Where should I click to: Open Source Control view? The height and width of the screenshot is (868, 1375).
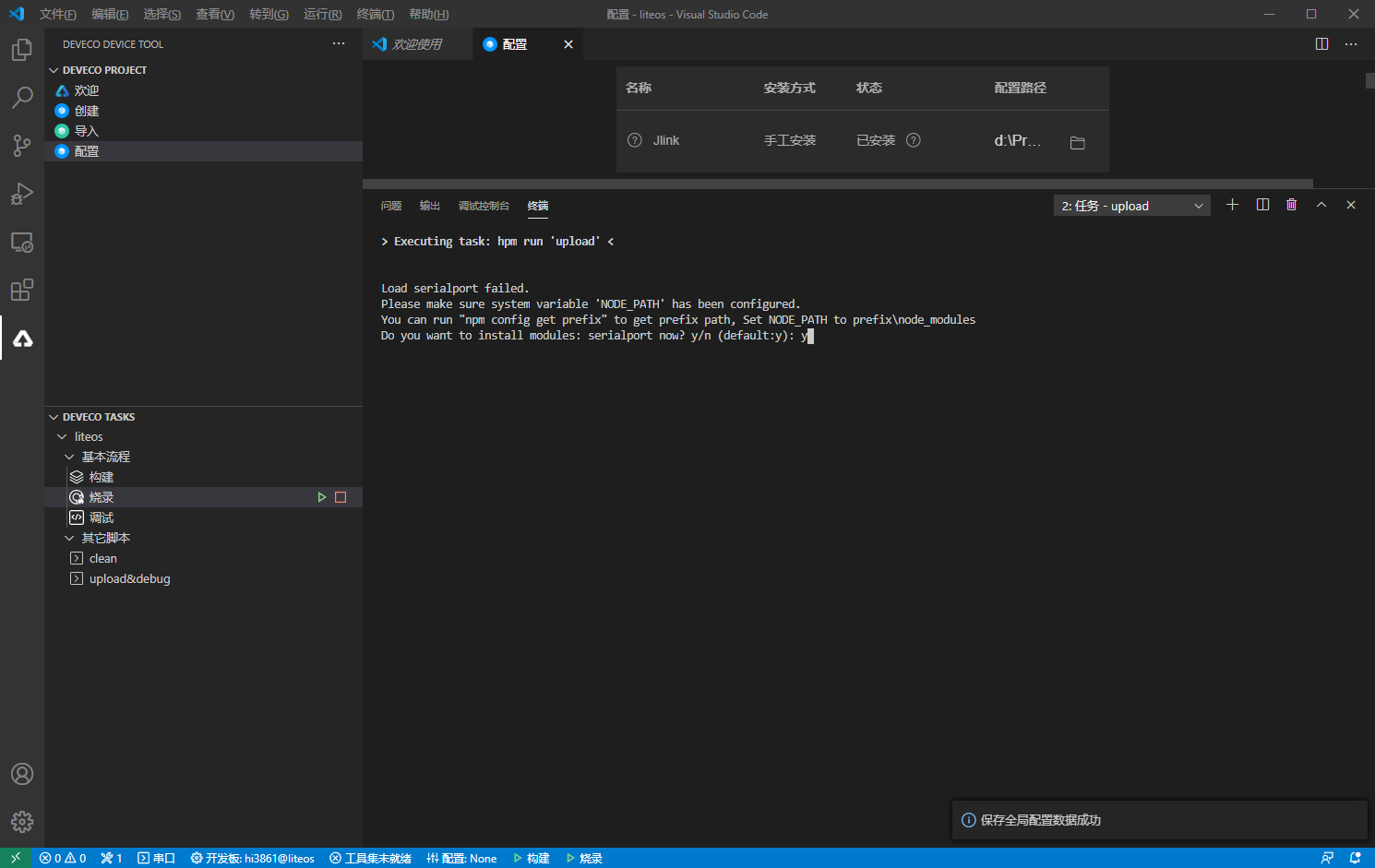tap(22, 146)
